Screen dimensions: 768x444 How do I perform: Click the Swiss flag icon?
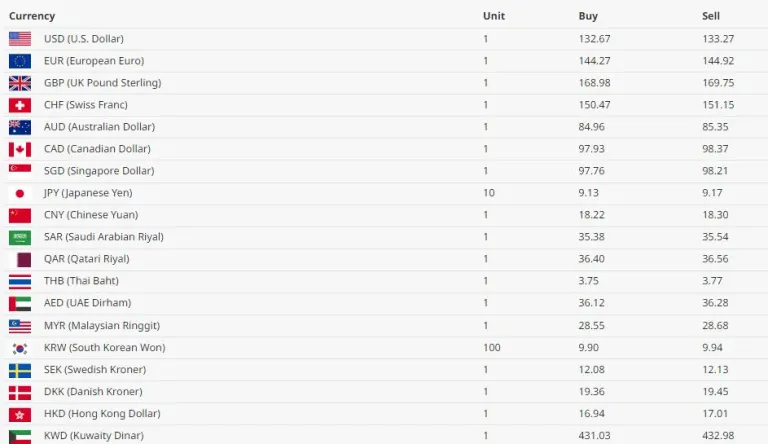tap(20, 105)
